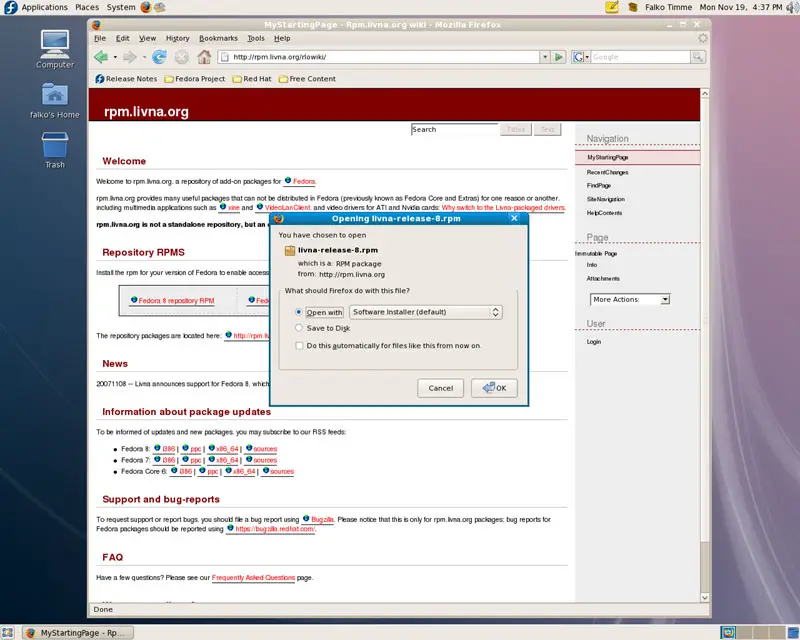This screenshot has height=640, width=800.
Task: Open the Bookmarks menu
Action: tap(218, 38)
